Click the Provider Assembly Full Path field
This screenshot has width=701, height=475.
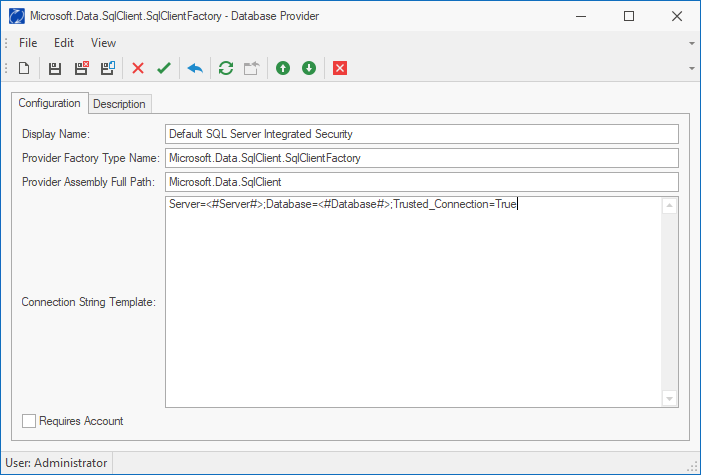[422, 182]
